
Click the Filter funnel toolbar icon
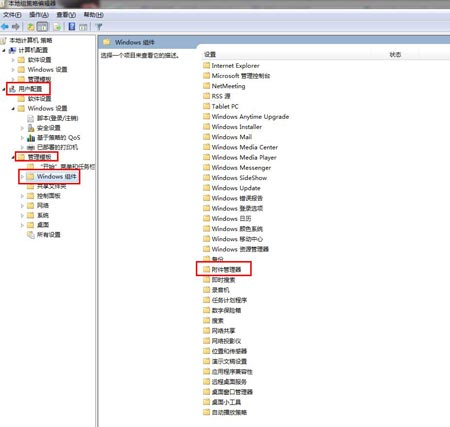tap(99, 27)
